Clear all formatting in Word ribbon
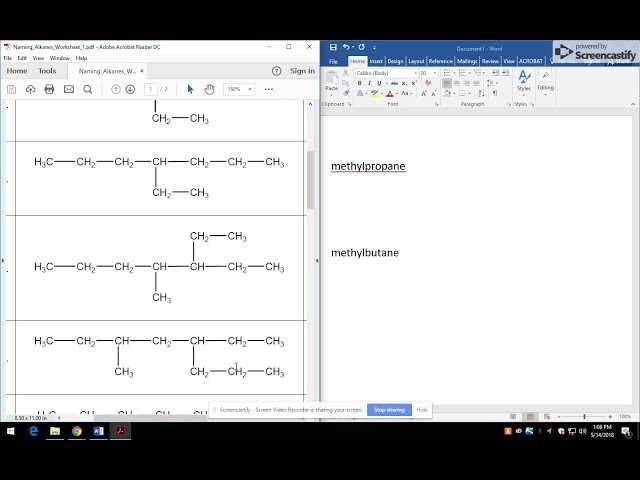 point(428,83)
